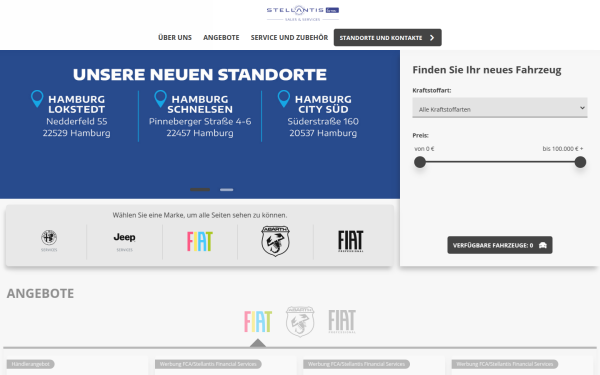
Task: Pick the Abarth scorpion brand logo
Action: click(276, 241)
